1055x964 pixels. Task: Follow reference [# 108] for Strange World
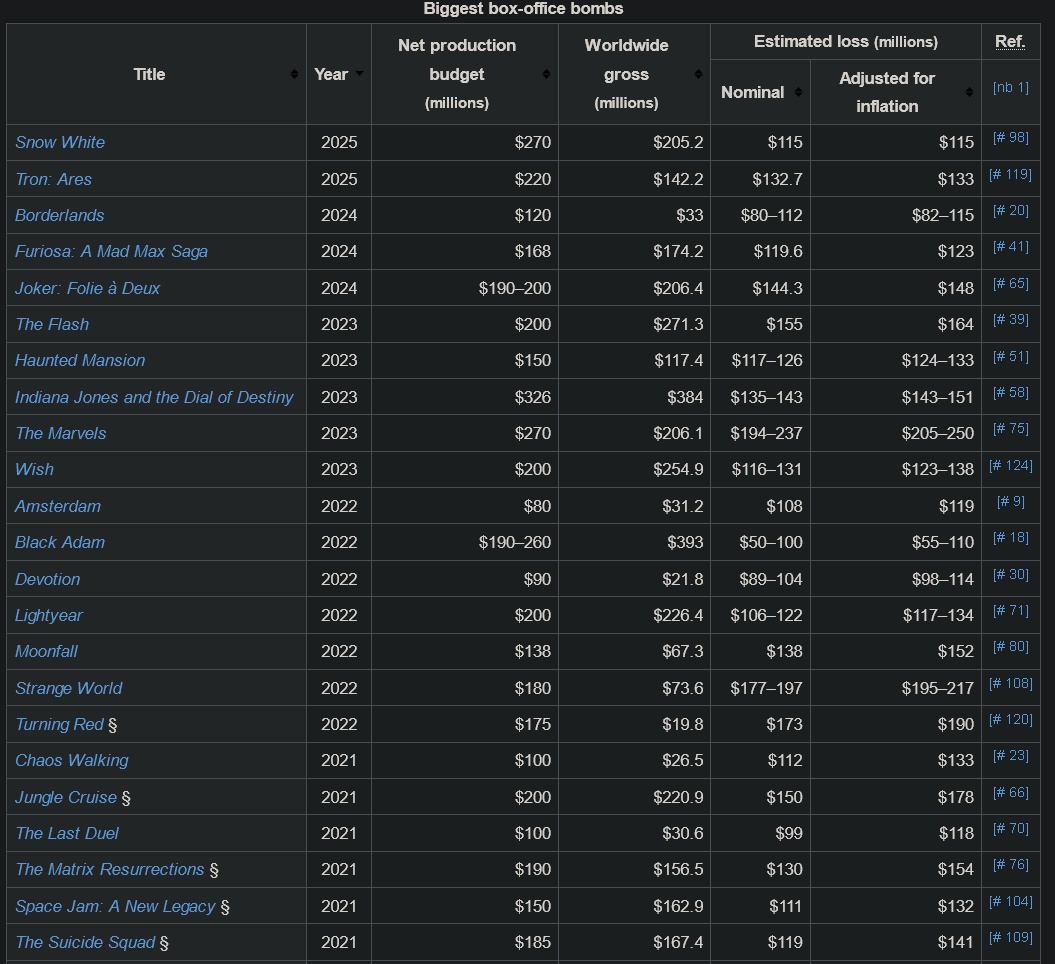(x=1011, y=683)
